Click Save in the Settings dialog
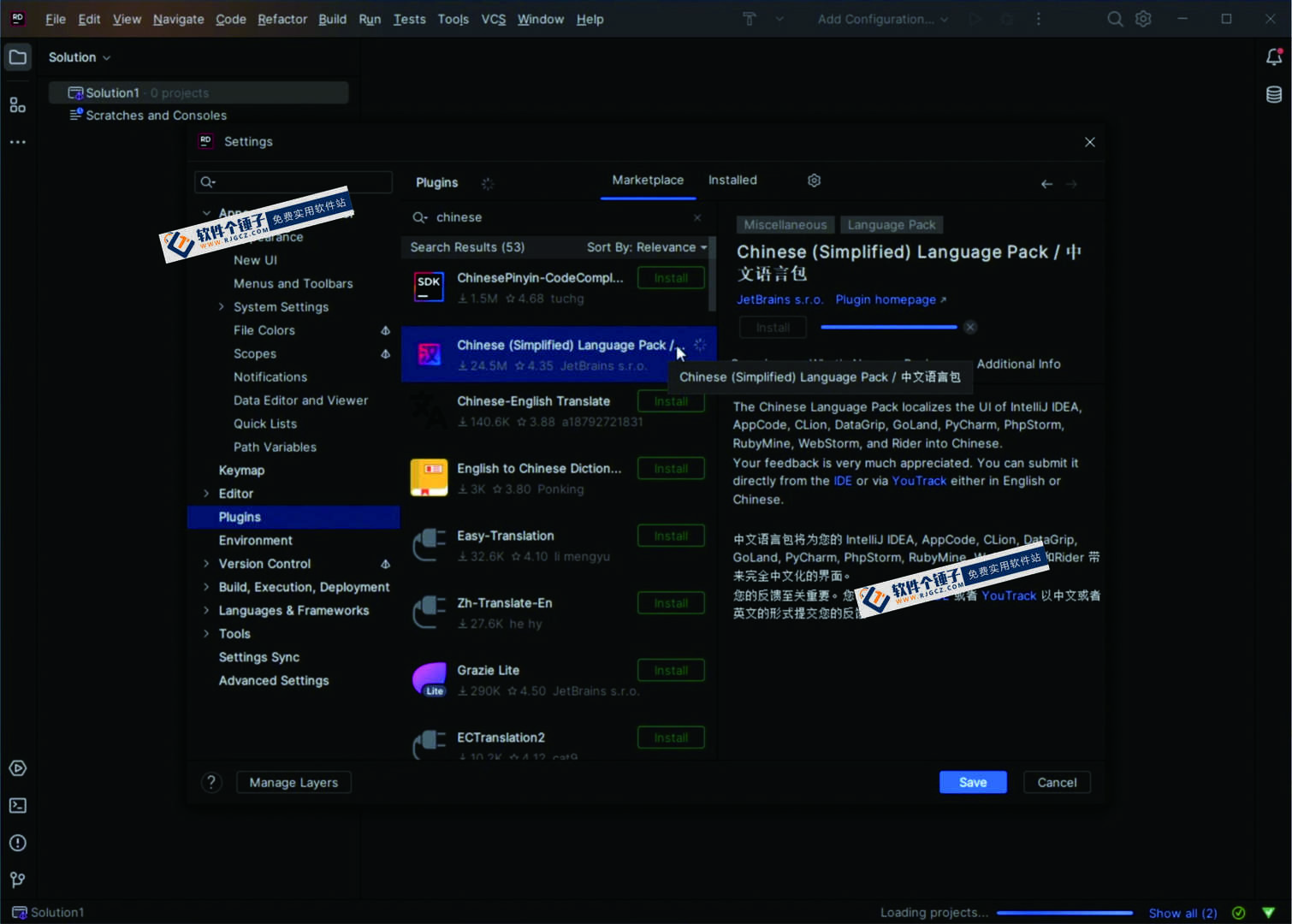Image resolution: width=1292 pixels, height=924 pixels. [x=973, y=782]
